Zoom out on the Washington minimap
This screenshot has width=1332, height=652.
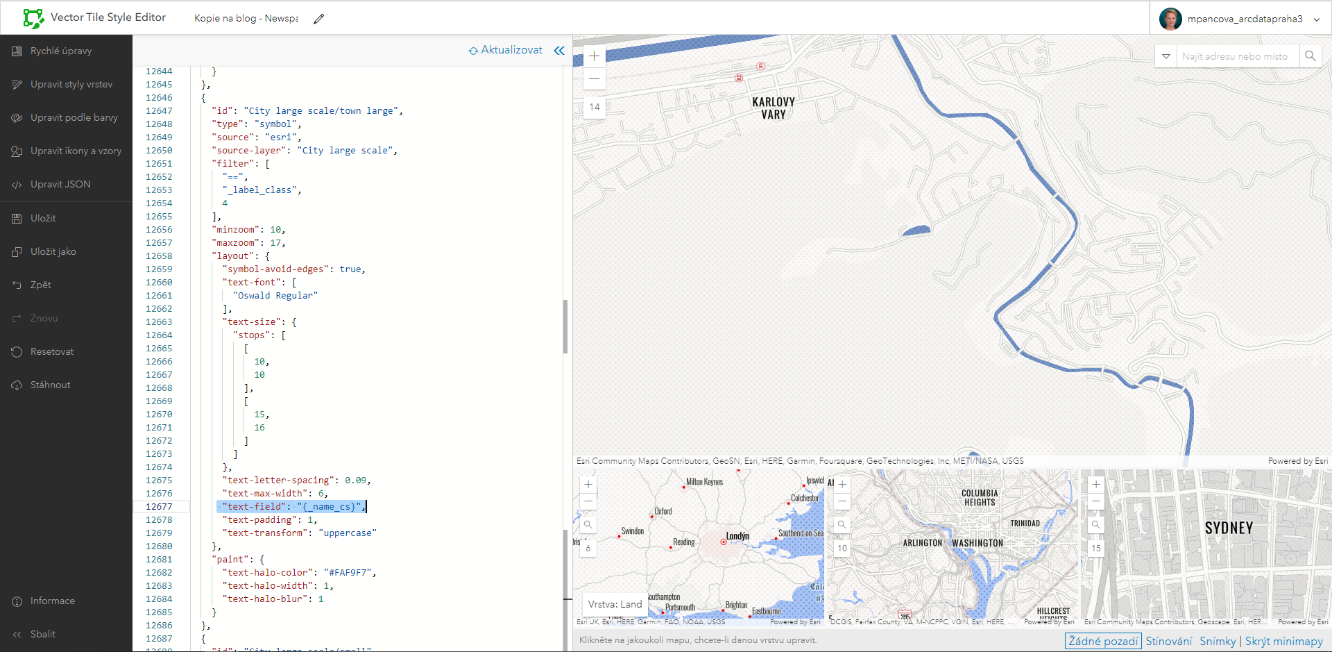[842, 500]
